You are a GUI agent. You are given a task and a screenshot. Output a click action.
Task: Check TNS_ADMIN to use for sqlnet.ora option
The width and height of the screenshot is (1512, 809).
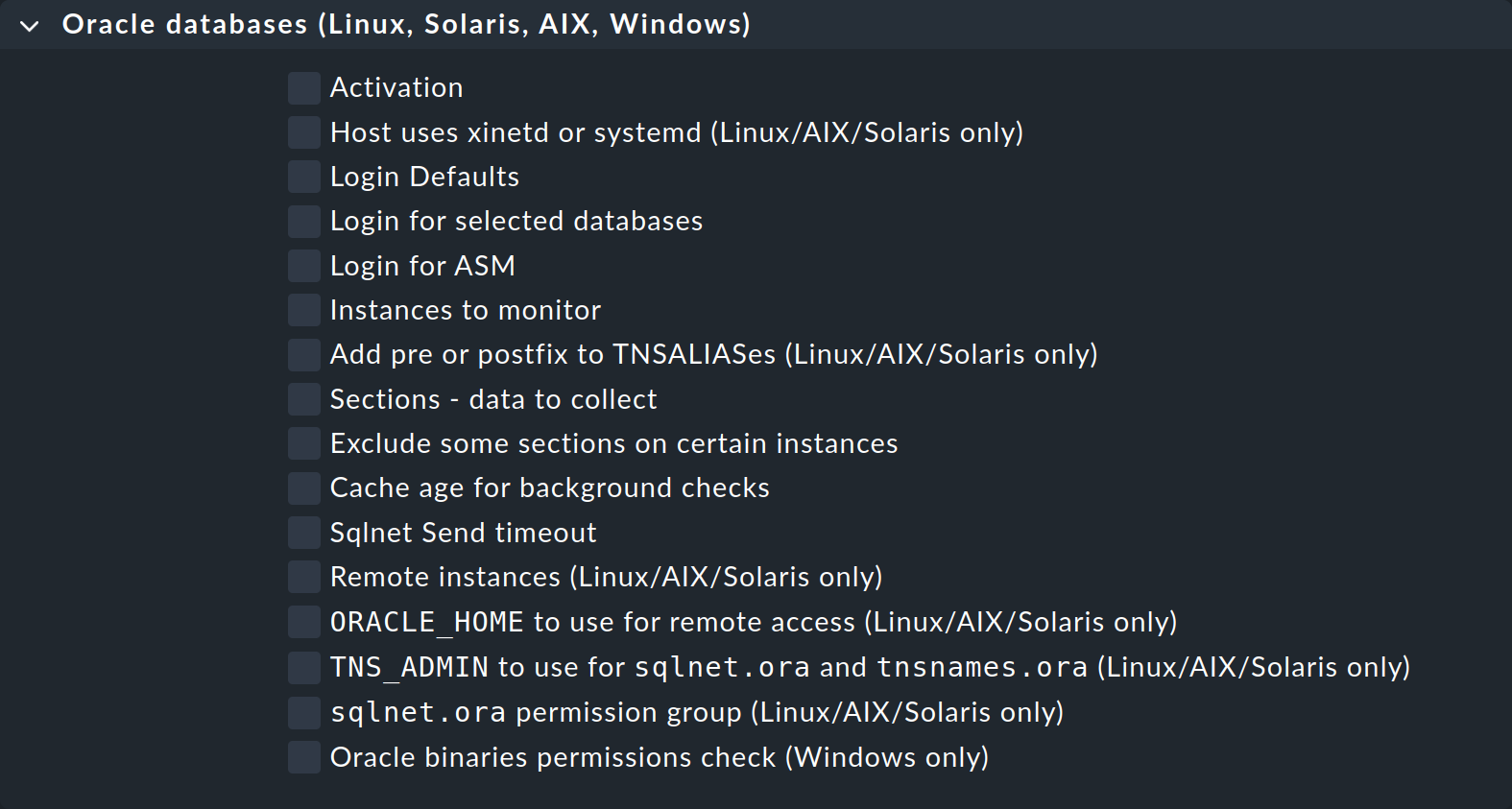[x=302, y=666]
